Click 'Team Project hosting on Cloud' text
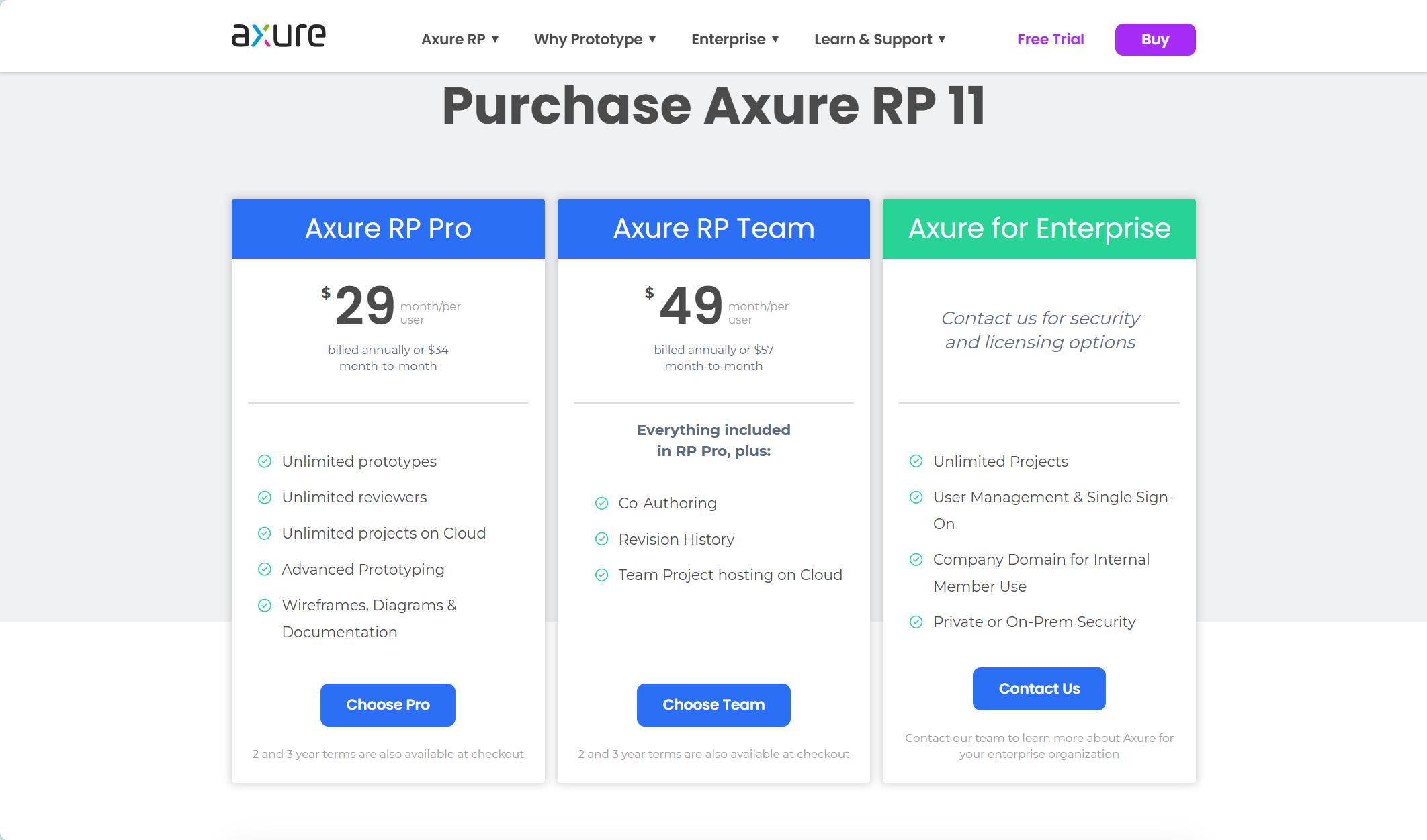This screenshot has height=840, width=1427. point(730,575)
